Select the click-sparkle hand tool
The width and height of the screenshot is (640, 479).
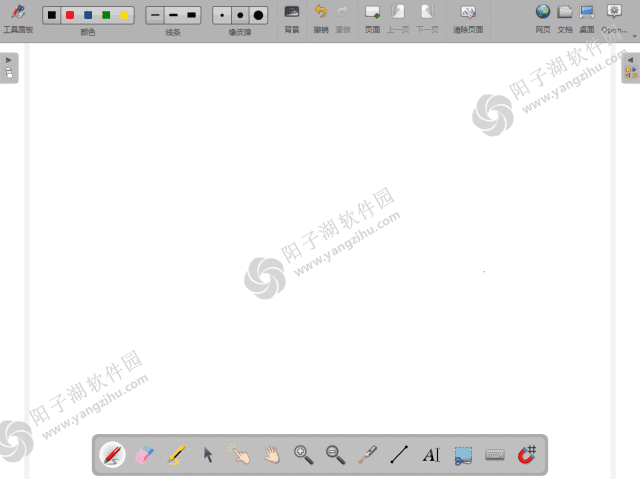tap(240, 454)
